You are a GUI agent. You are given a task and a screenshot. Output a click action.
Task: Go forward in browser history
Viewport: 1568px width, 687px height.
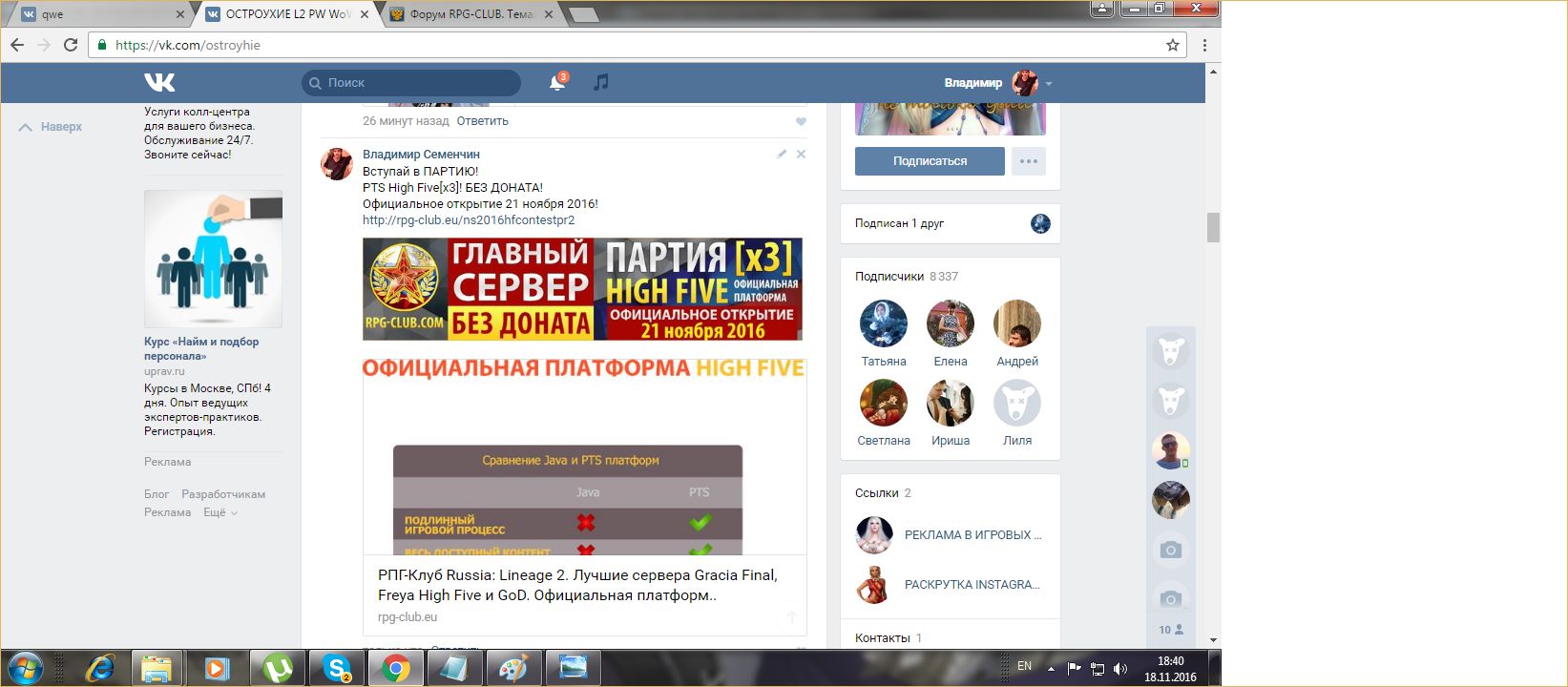tap(44, 45)
